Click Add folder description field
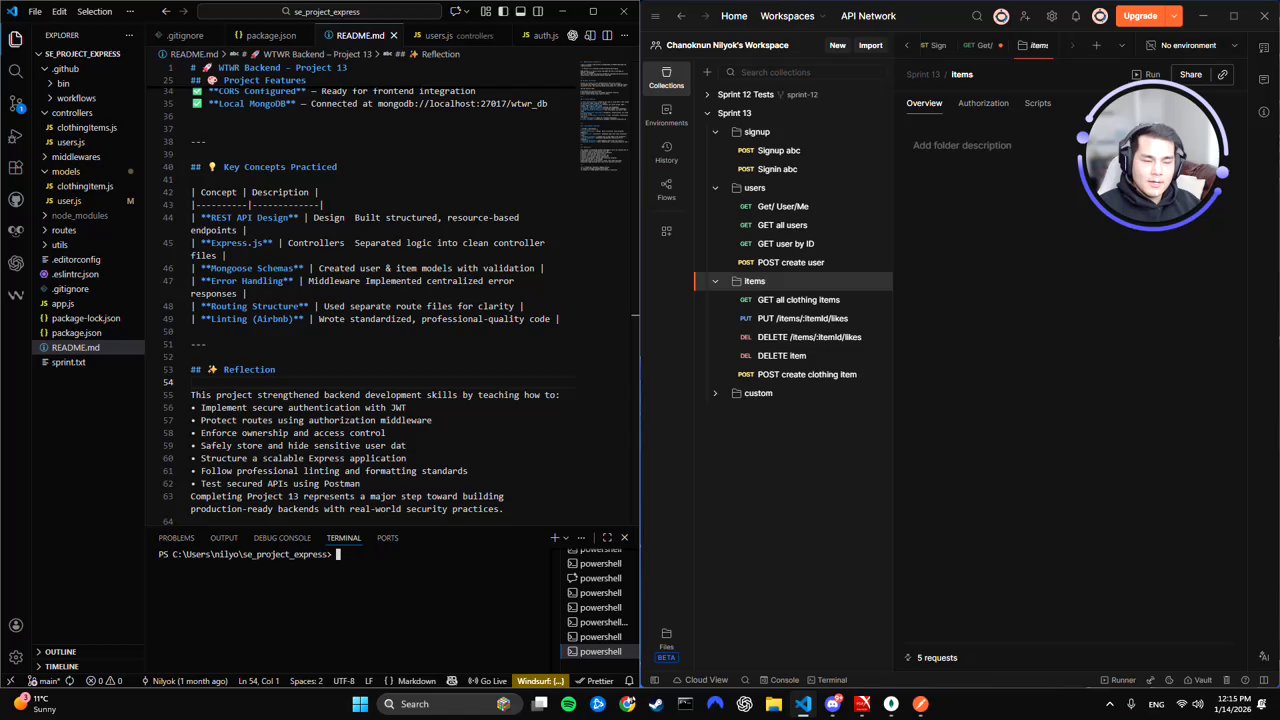Viewport: 1280px width, 720px height. point(961,145)
